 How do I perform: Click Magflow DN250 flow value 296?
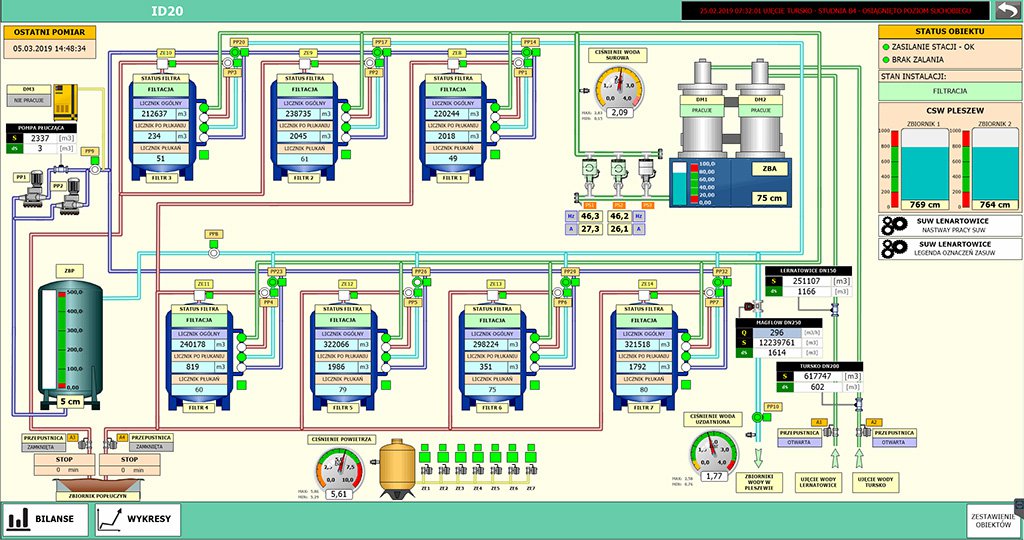tap(776, 332)
